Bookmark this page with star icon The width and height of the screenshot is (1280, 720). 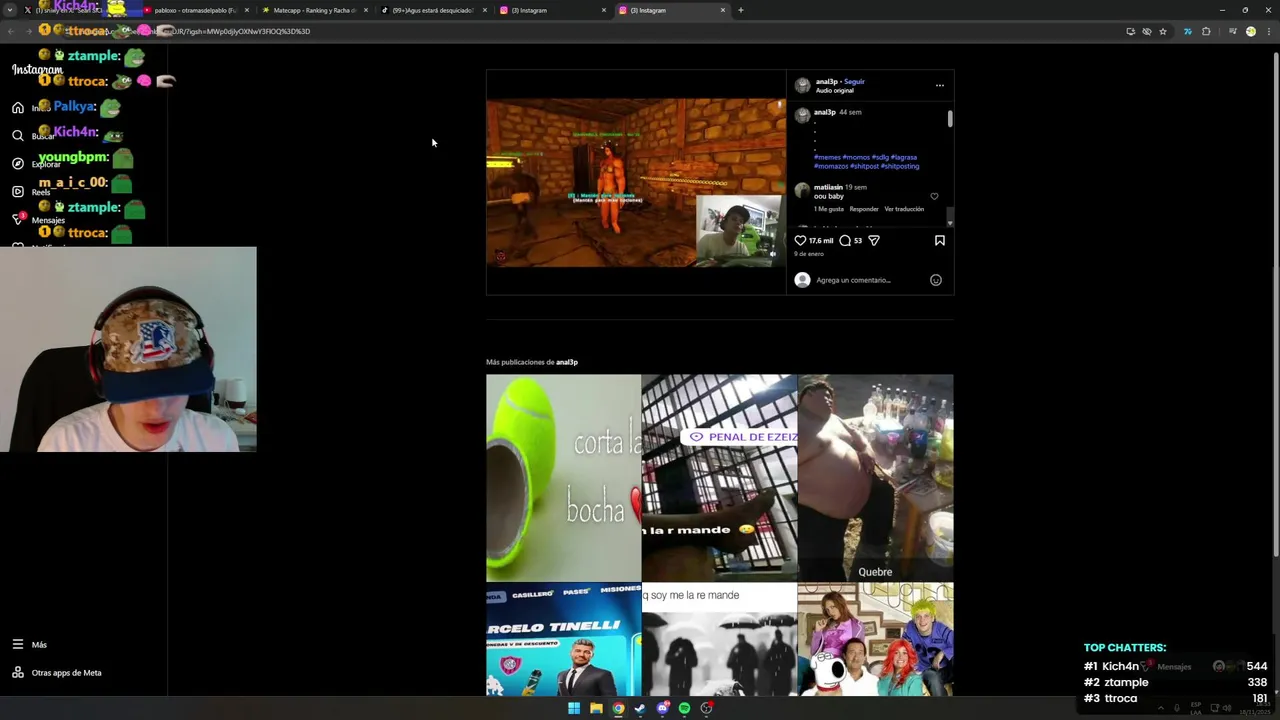(1163, 31)
